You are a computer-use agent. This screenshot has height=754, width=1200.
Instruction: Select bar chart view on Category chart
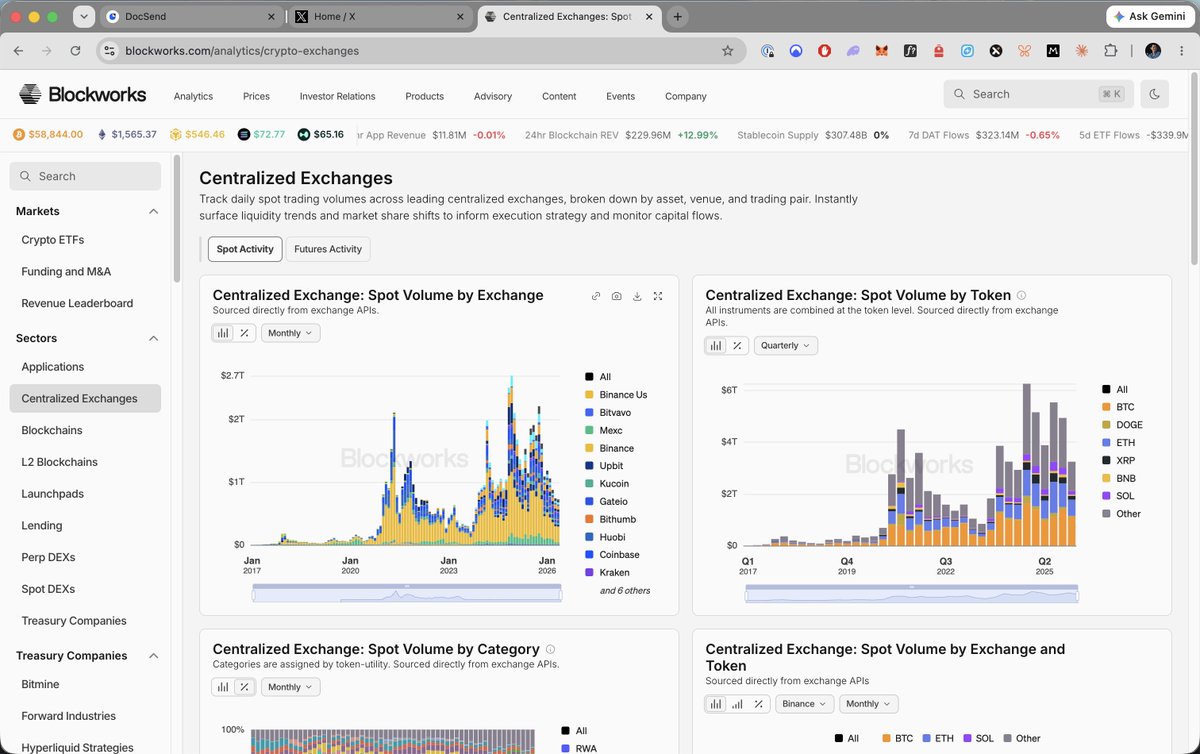[x=223, y=687]
